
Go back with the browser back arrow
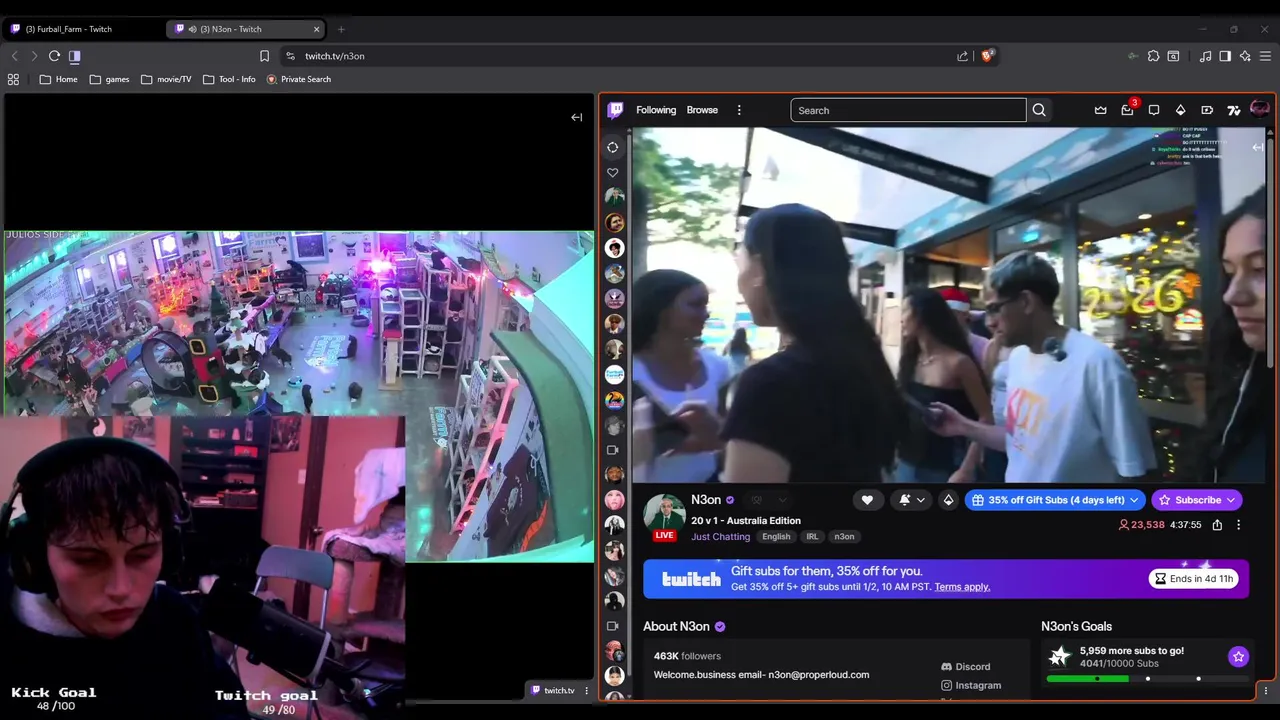point(14,56)
